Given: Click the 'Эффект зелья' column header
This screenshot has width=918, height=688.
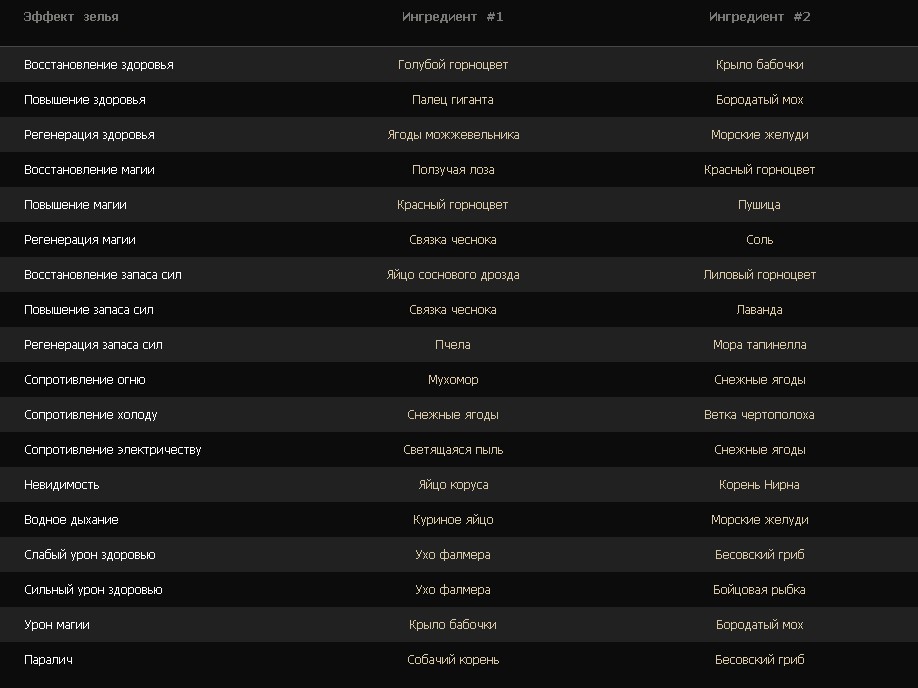Looking at the screenshot, I should click(x=70, y=17).
